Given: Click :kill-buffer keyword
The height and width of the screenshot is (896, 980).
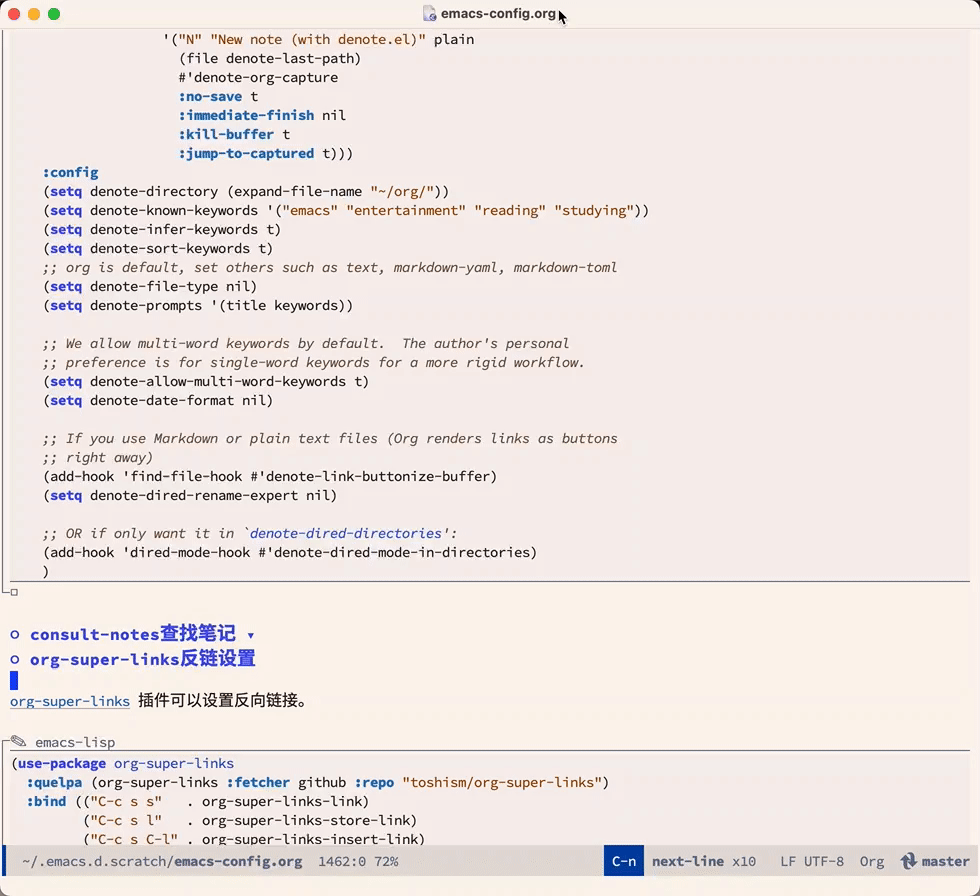Looking at the screenshot, I should click(x=226, y=134).
